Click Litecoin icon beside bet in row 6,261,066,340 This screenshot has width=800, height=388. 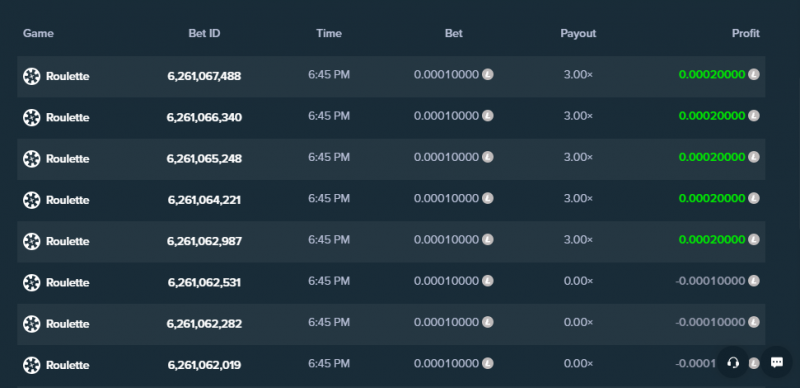488,116
